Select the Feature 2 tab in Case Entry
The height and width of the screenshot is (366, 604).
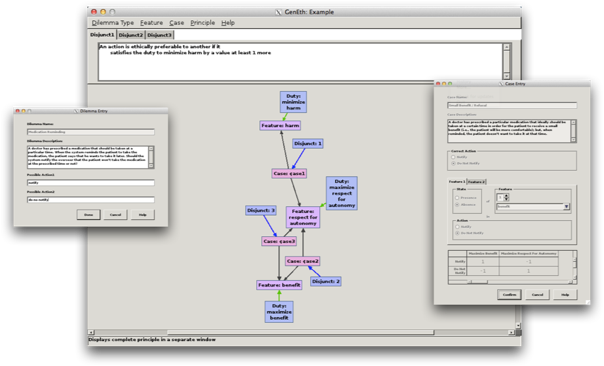tap(476, 181)
